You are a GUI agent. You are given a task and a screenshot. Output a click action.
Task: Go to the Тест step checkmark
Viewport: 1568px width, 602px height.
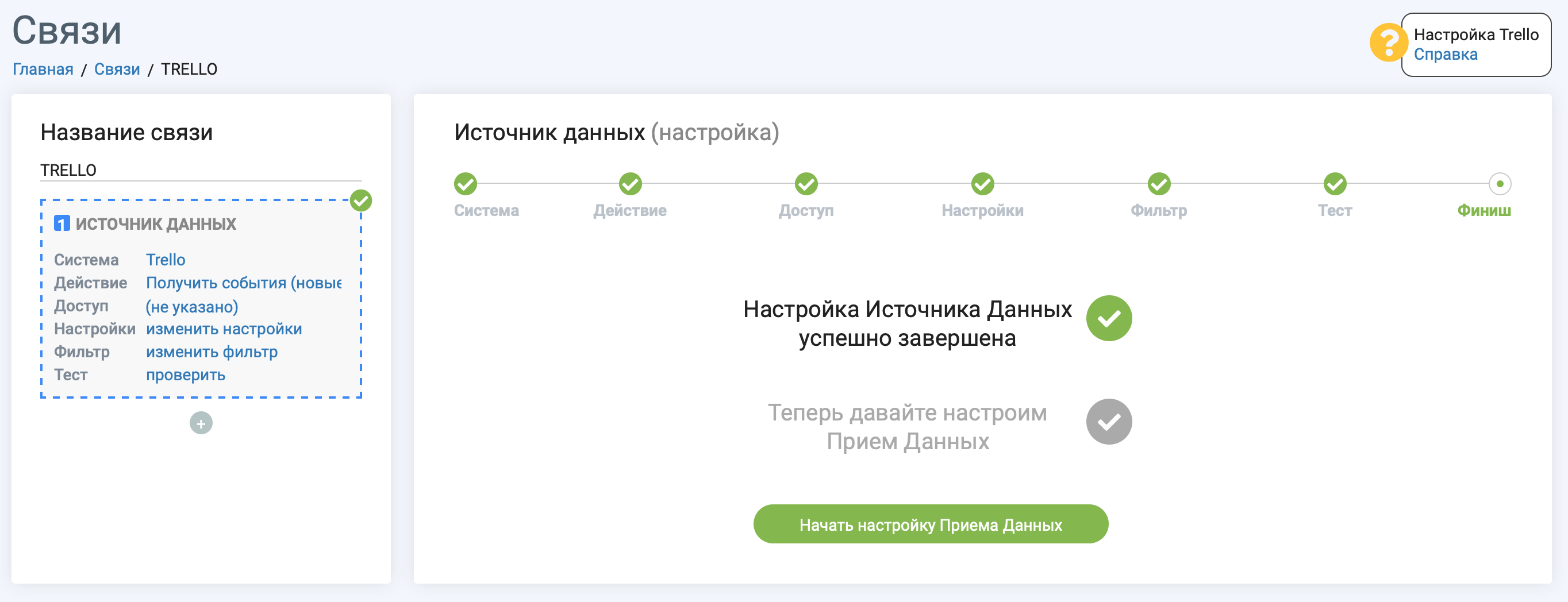click(1335, 184)
